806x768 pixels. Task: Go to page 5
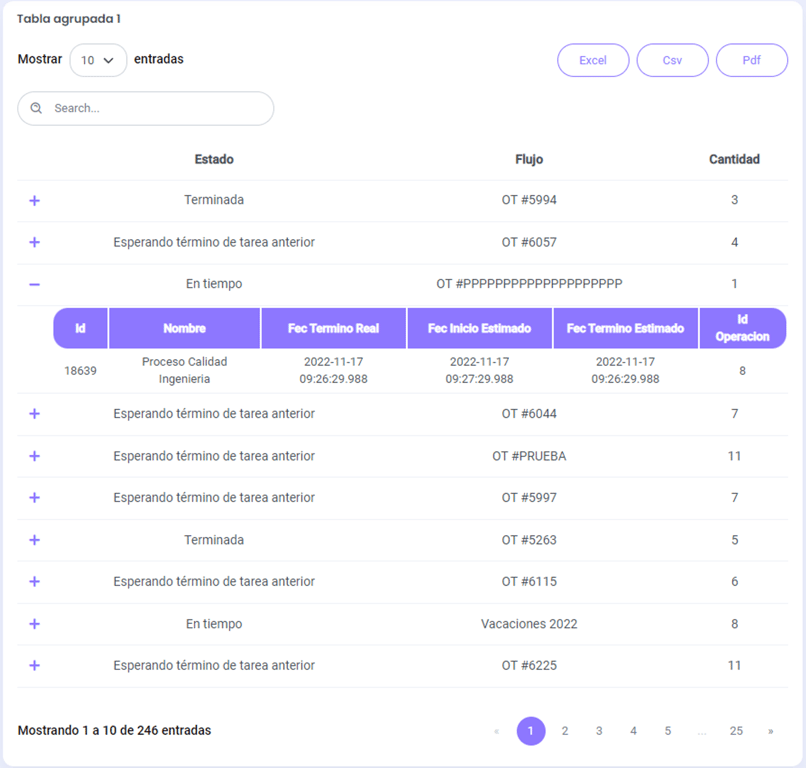tap(668, 731)
